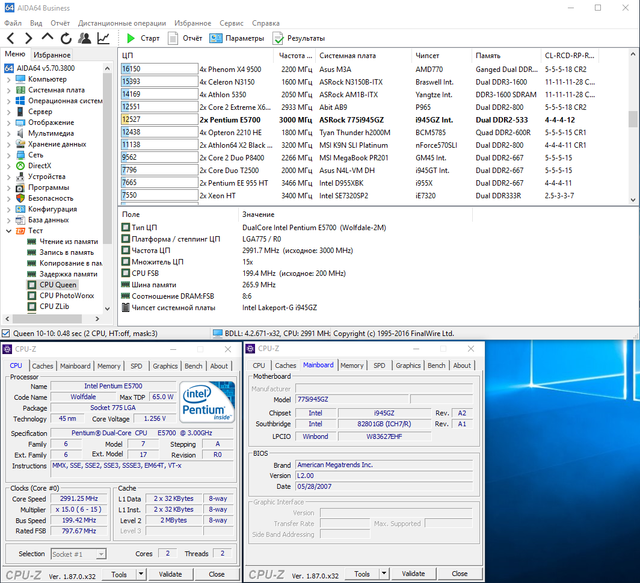Switch to the Избранное sidebar tab
Image resolution: width=640 pixels, height=583 pixels.
(x=52, y=55)
